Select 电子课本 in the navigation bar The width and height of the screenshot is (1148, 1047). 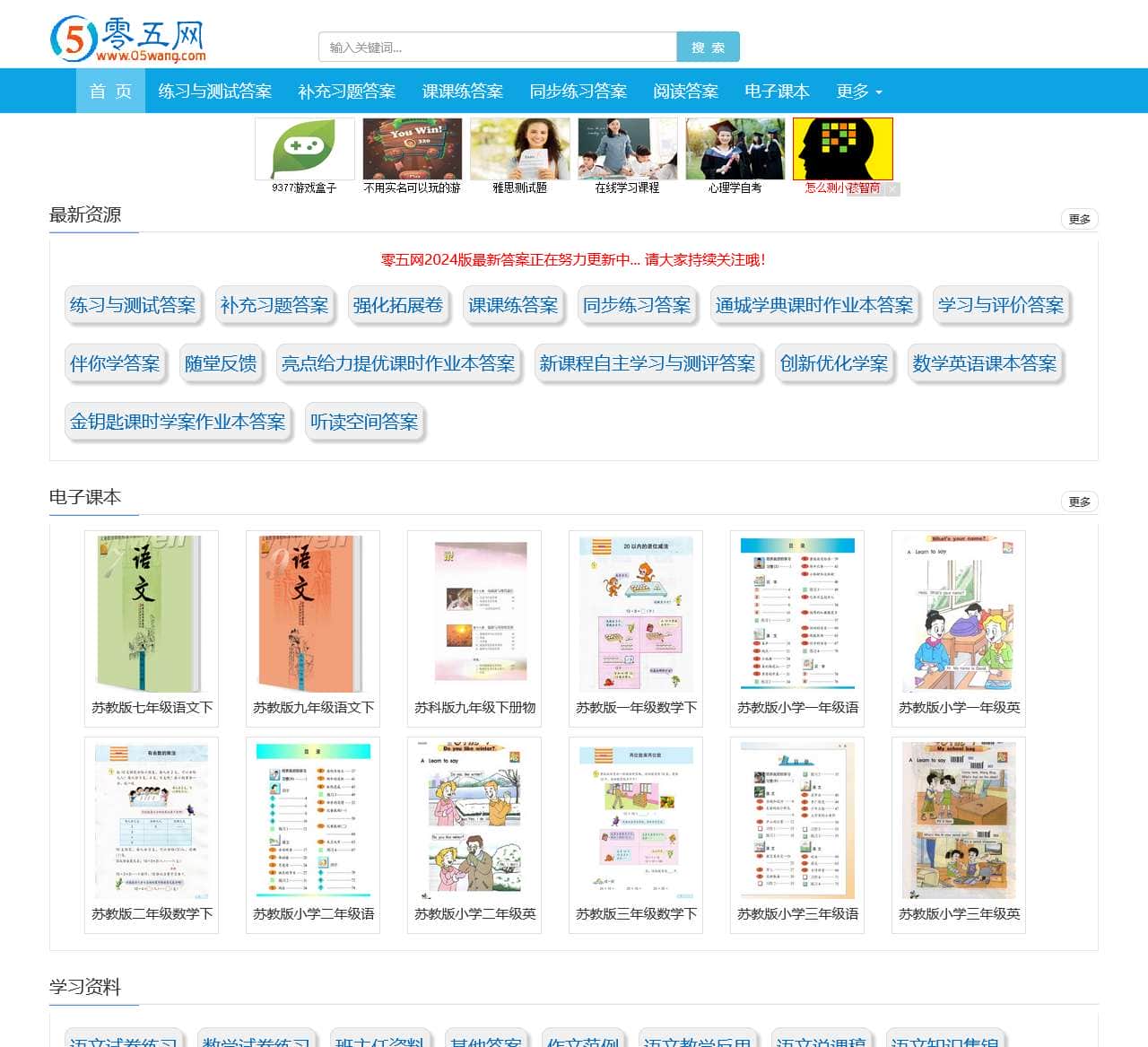(x=778, y=92)
